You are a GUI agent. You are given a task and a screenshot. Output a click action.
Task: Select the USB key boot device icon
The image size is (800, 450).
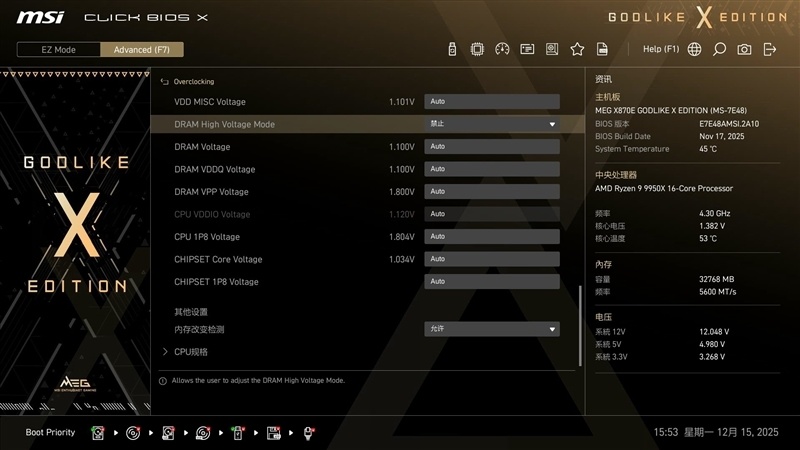[x=238, y=433]
